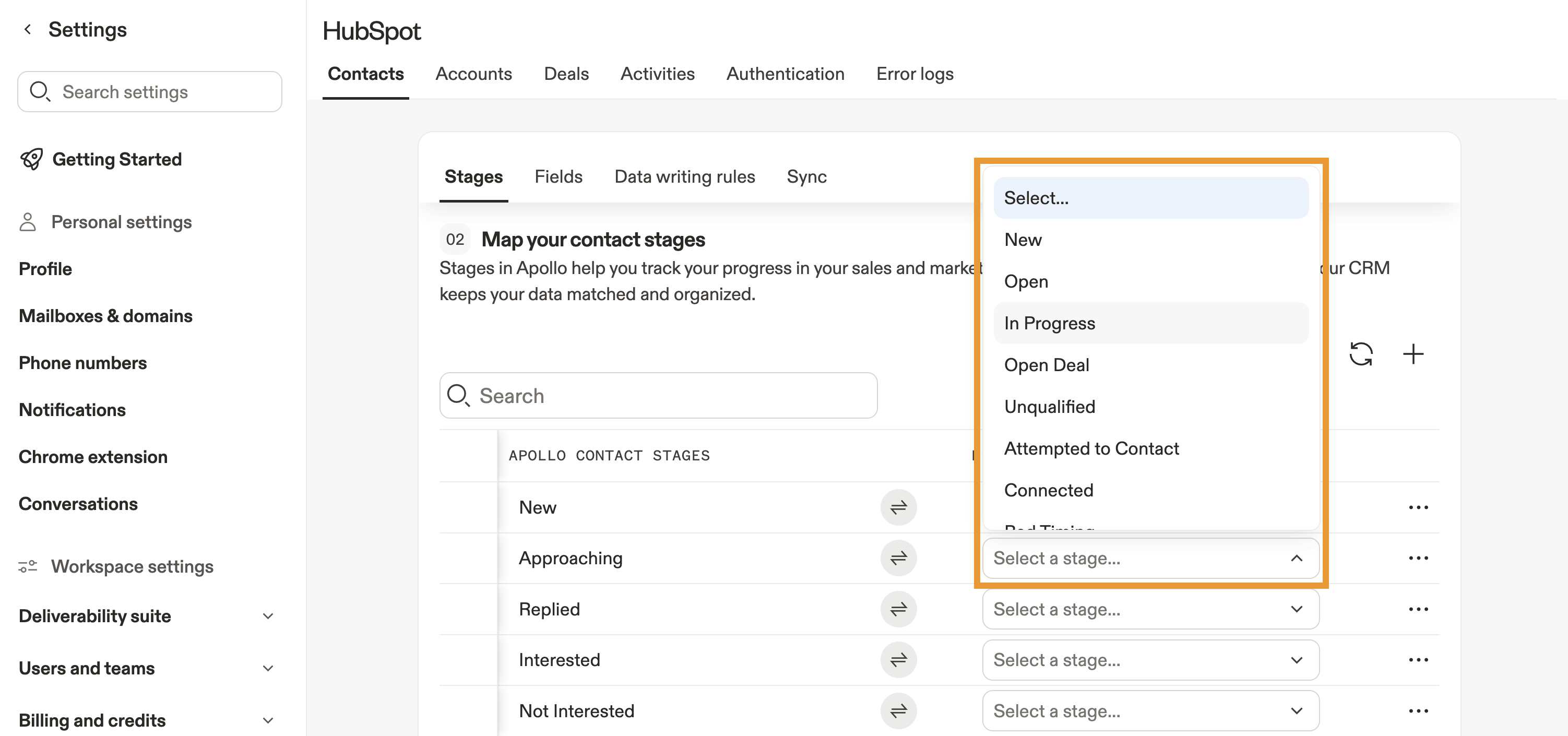This screenshot has height=736, width=1568.
Task: Click the sync arrows icon for New row
Action: (x=898, y=507)
